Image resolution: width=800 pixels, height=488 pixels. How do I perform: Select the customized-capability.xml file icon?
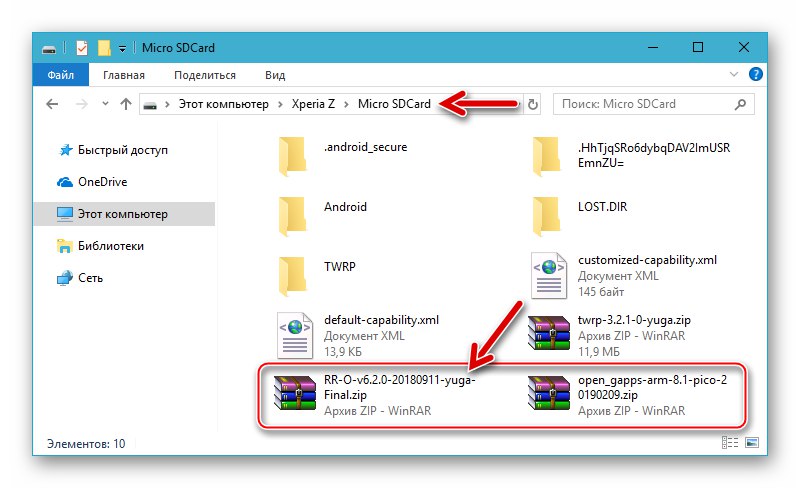click(x=548, y=276)
